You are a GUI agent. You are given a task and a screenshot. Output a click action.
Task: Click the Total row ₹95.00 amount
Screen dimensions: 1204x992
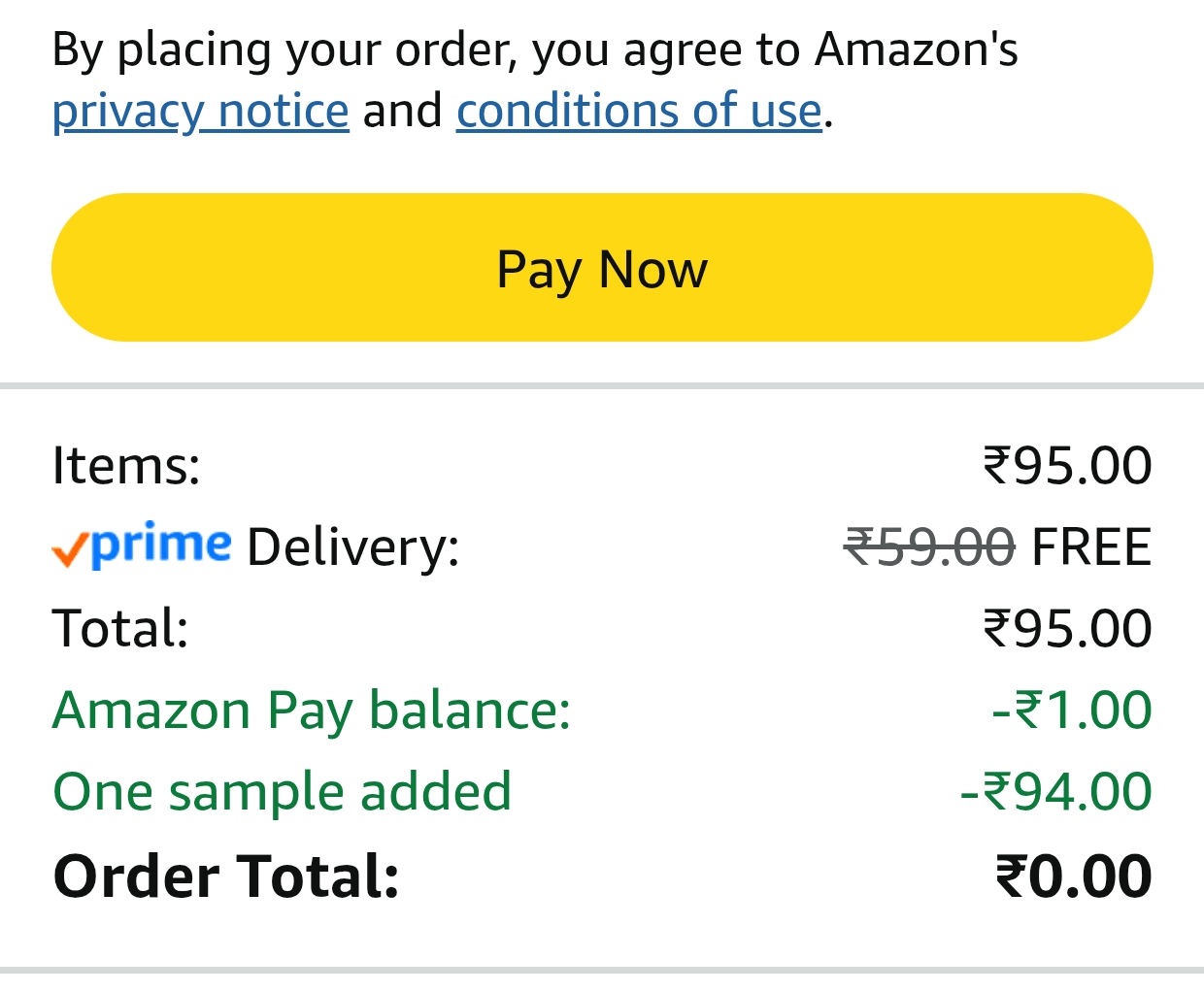tap(1067, 628)
